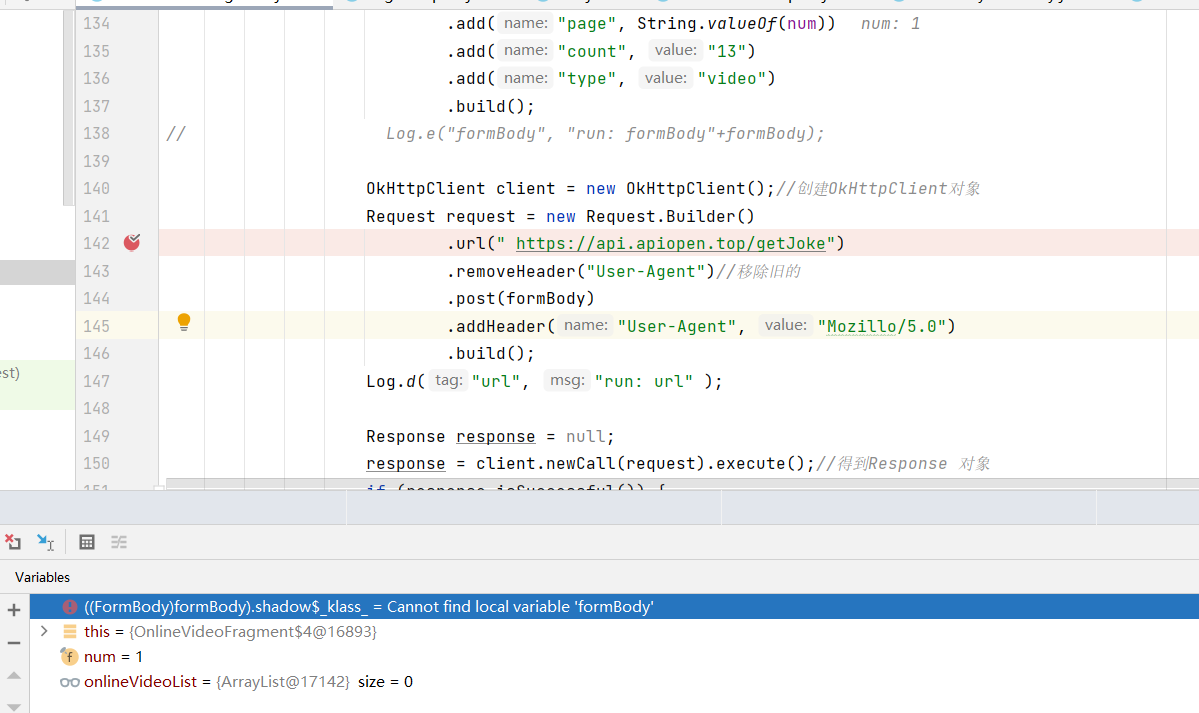
Task: Click the "count" string on line 135
Action: (592, 51)
